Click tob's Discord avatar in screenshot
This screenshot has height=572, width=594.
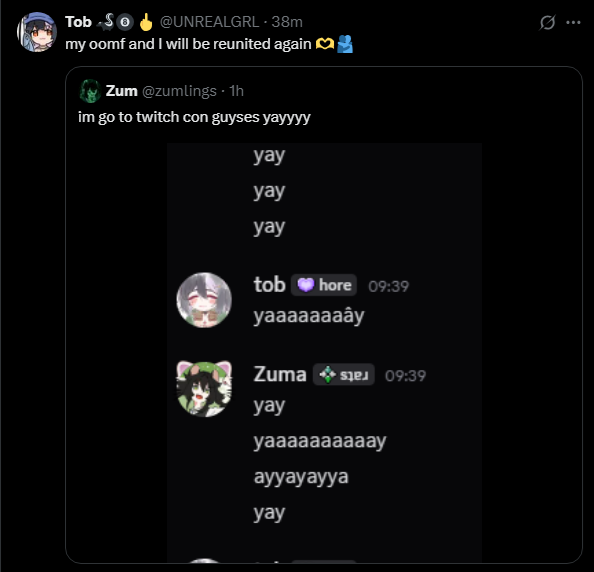coord(204,300)
